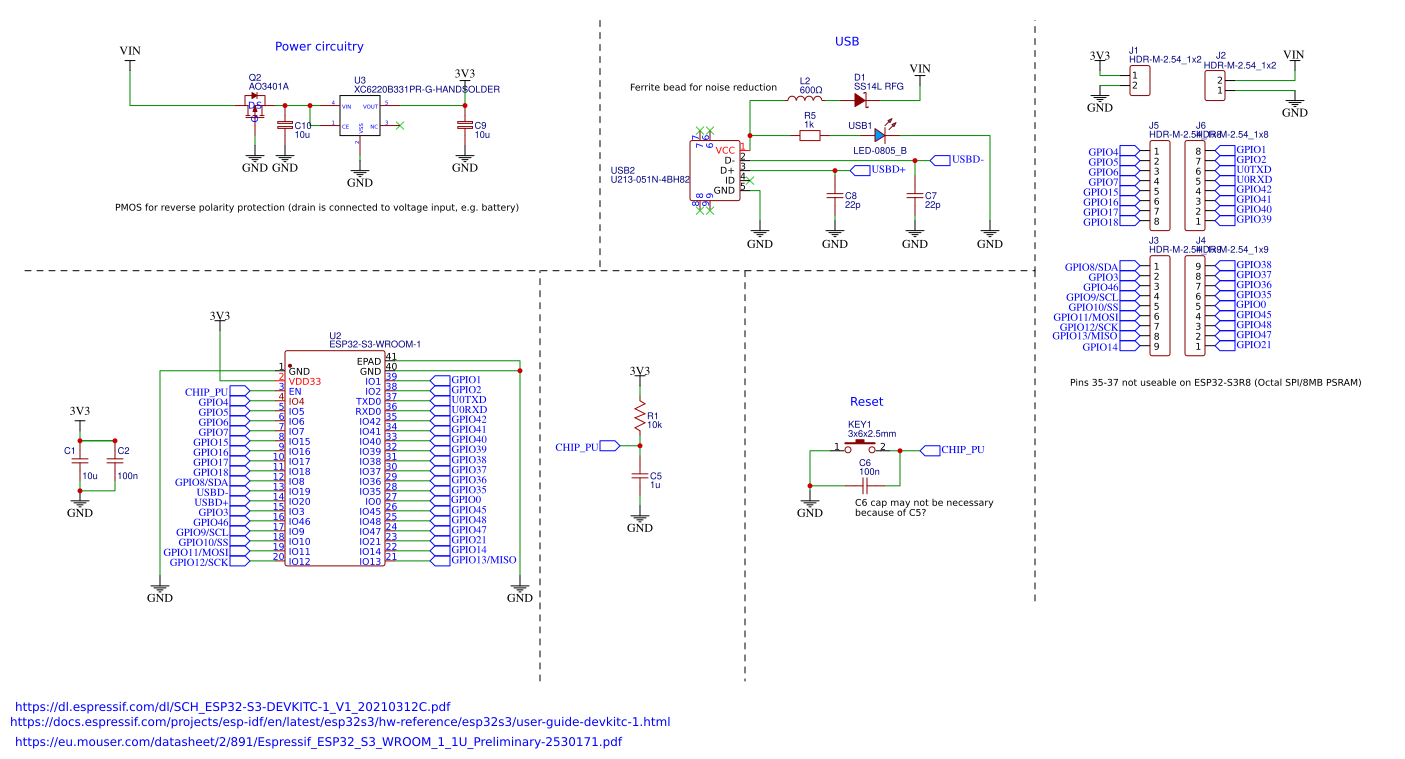
Task: Click the USBD+ net label beside capacitor C8
Action: click(x=879, y=170)
